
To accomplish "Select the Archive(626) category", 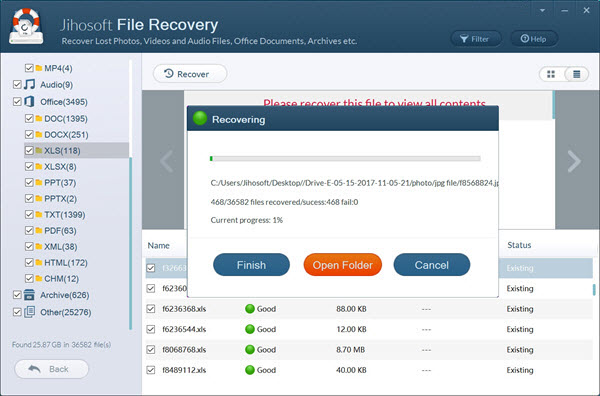I will click(x=65, y=295).
